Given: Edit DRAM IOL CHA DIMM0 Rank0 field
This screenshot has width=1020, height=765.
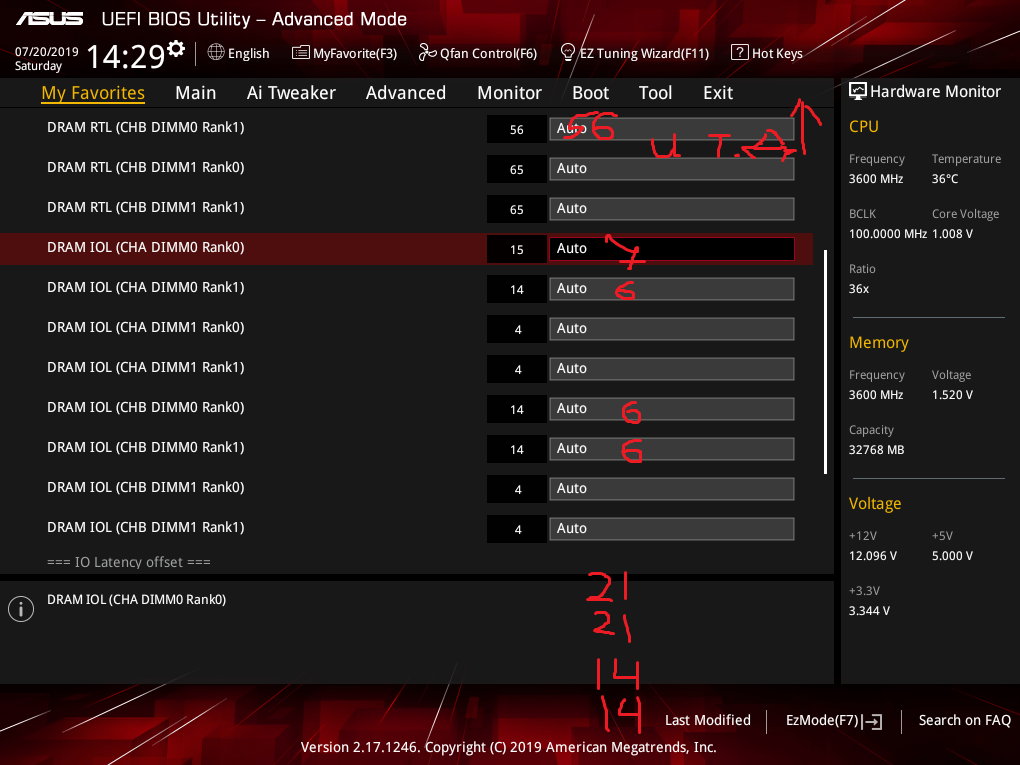Looking at the screenshot, I should point(671,248).
